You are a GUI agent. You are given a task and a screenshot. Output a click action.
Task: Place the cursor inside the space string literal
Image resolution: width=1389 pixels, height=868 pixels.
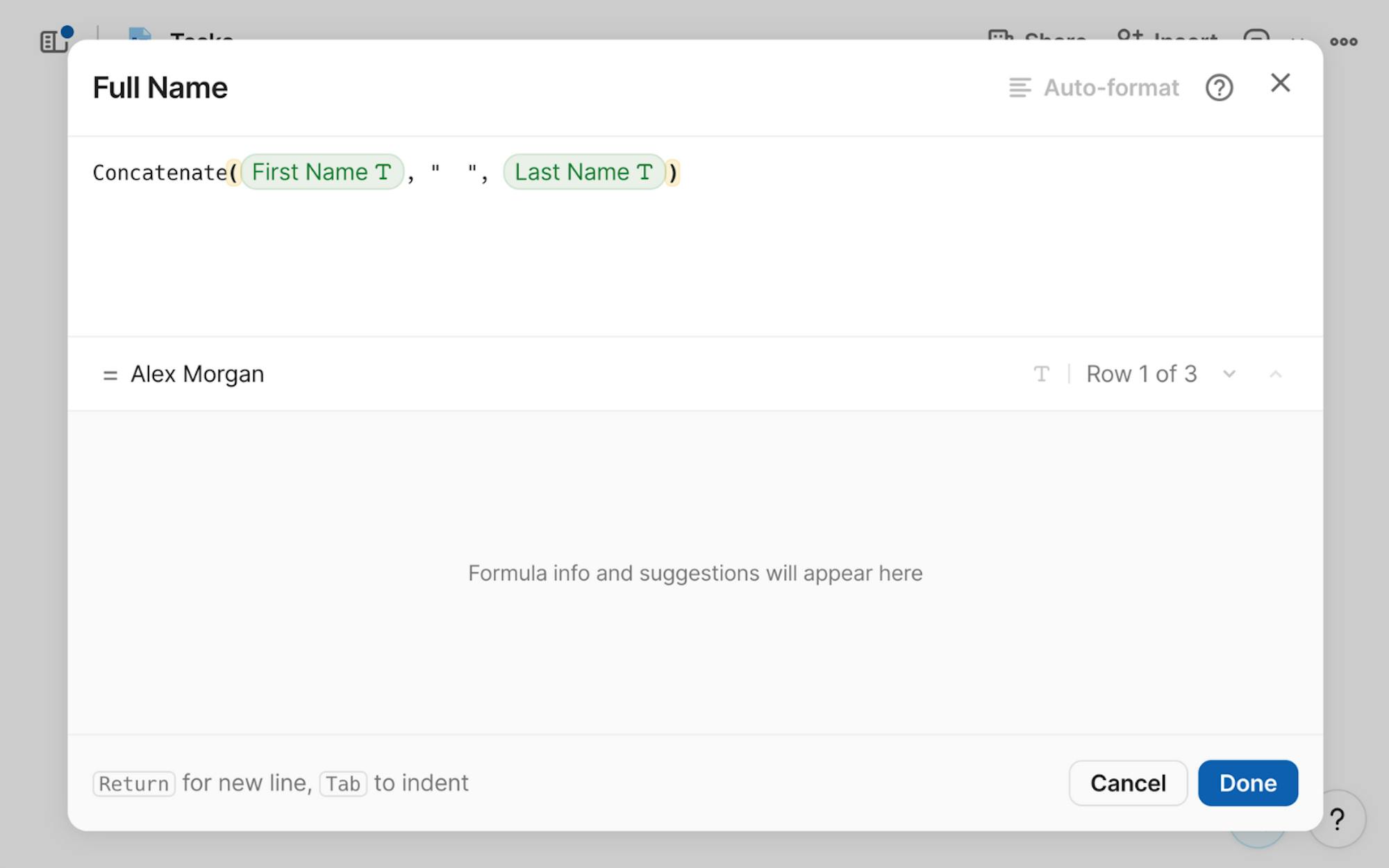point(454,172)
